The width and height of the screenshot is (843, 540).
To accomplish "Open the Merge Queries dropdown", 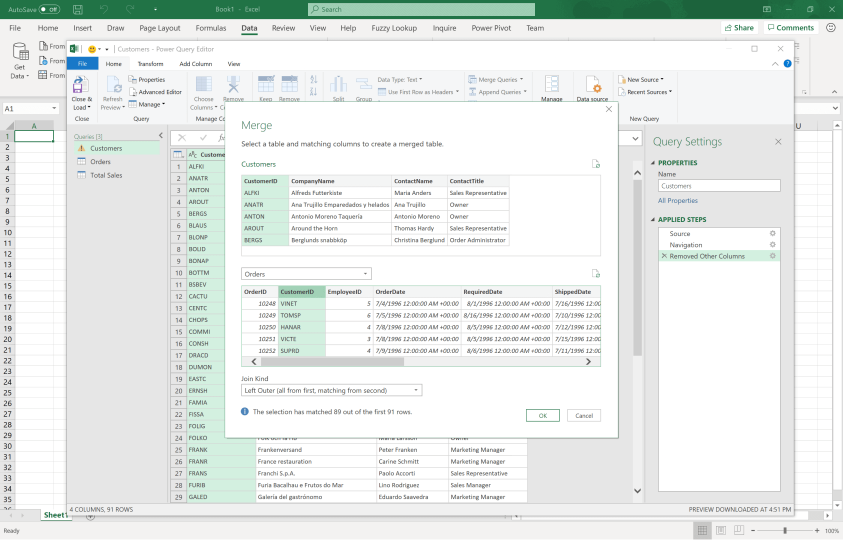I will [x=495, y=80].
